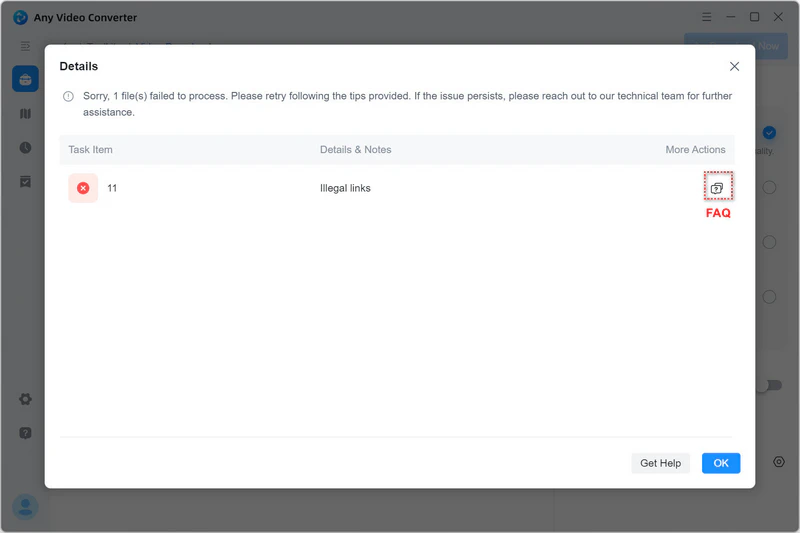Close the Details dialog with the X
This screenshot has width=800, height=533.
point(734,66)
